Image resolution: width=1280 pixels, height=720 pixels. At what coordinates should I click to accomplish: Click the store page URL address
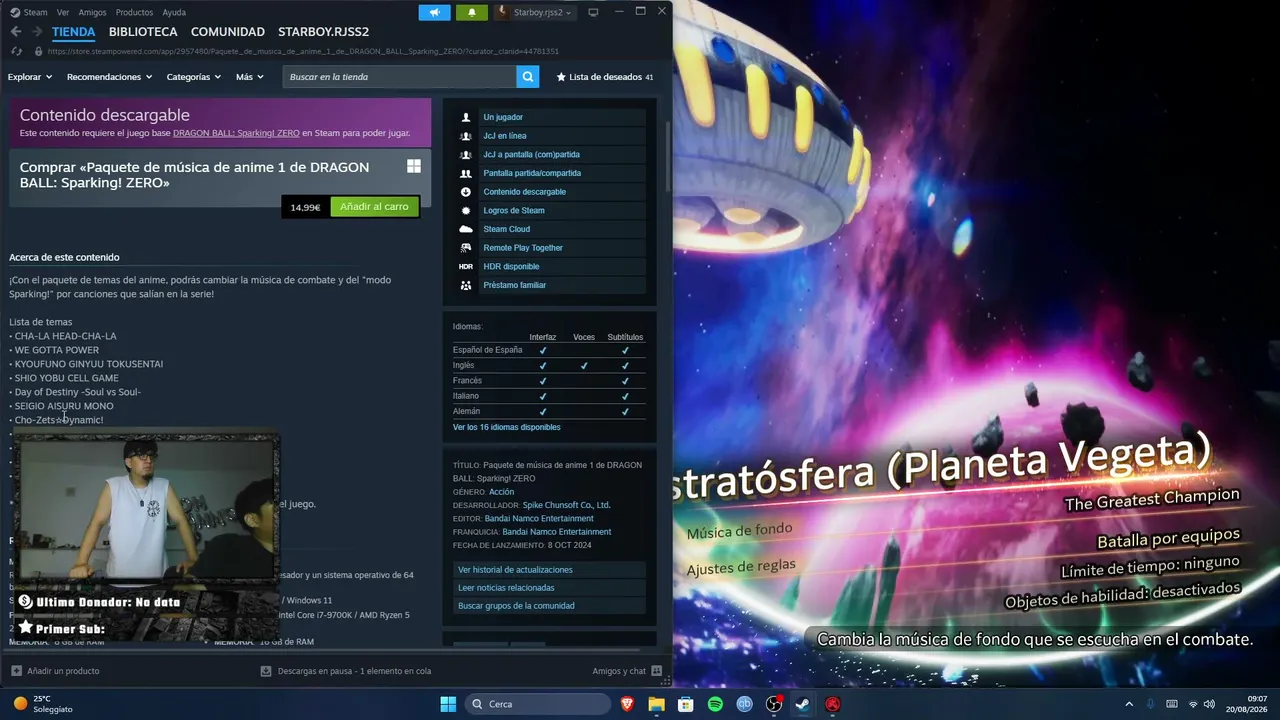click(303, 51)
